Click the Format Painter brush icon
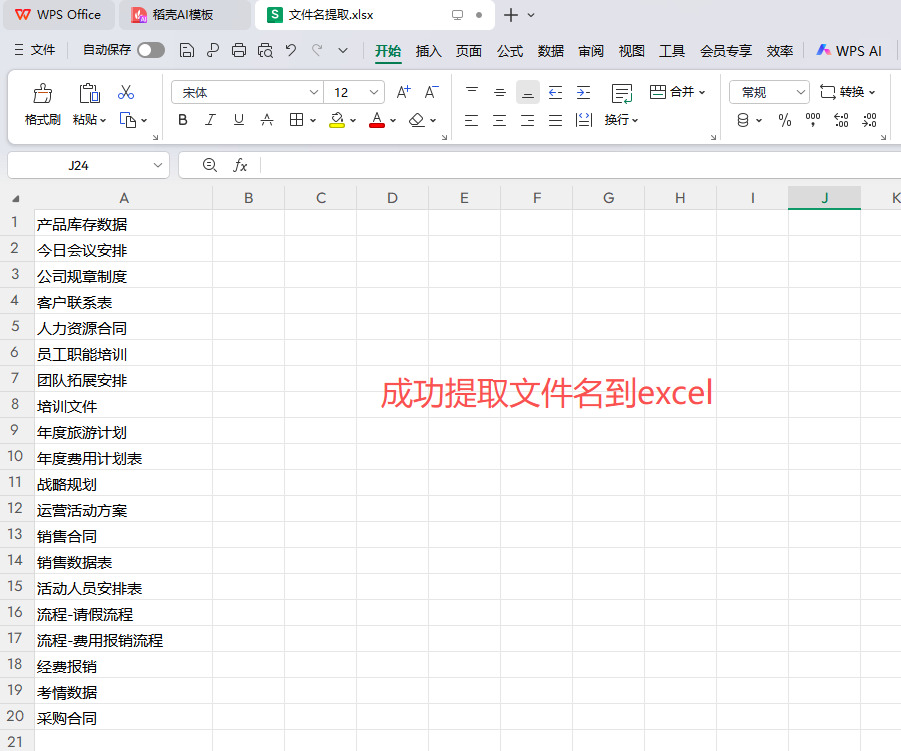 click(x=43, y=93)
